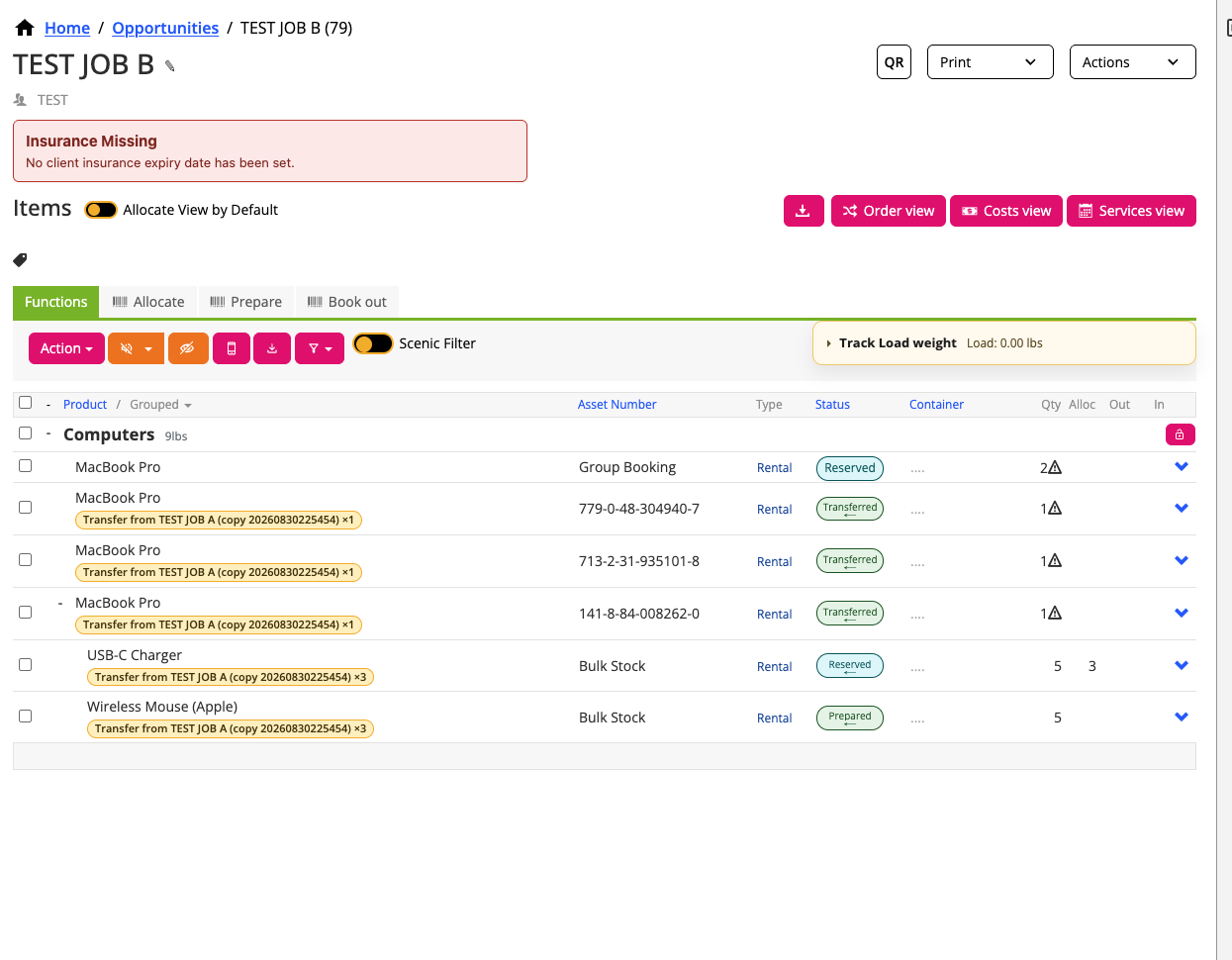The width and height of the screenshot is (1232, 960).
Task: Click Rental type link on USB-C Charger row
Action: (774, 667)
